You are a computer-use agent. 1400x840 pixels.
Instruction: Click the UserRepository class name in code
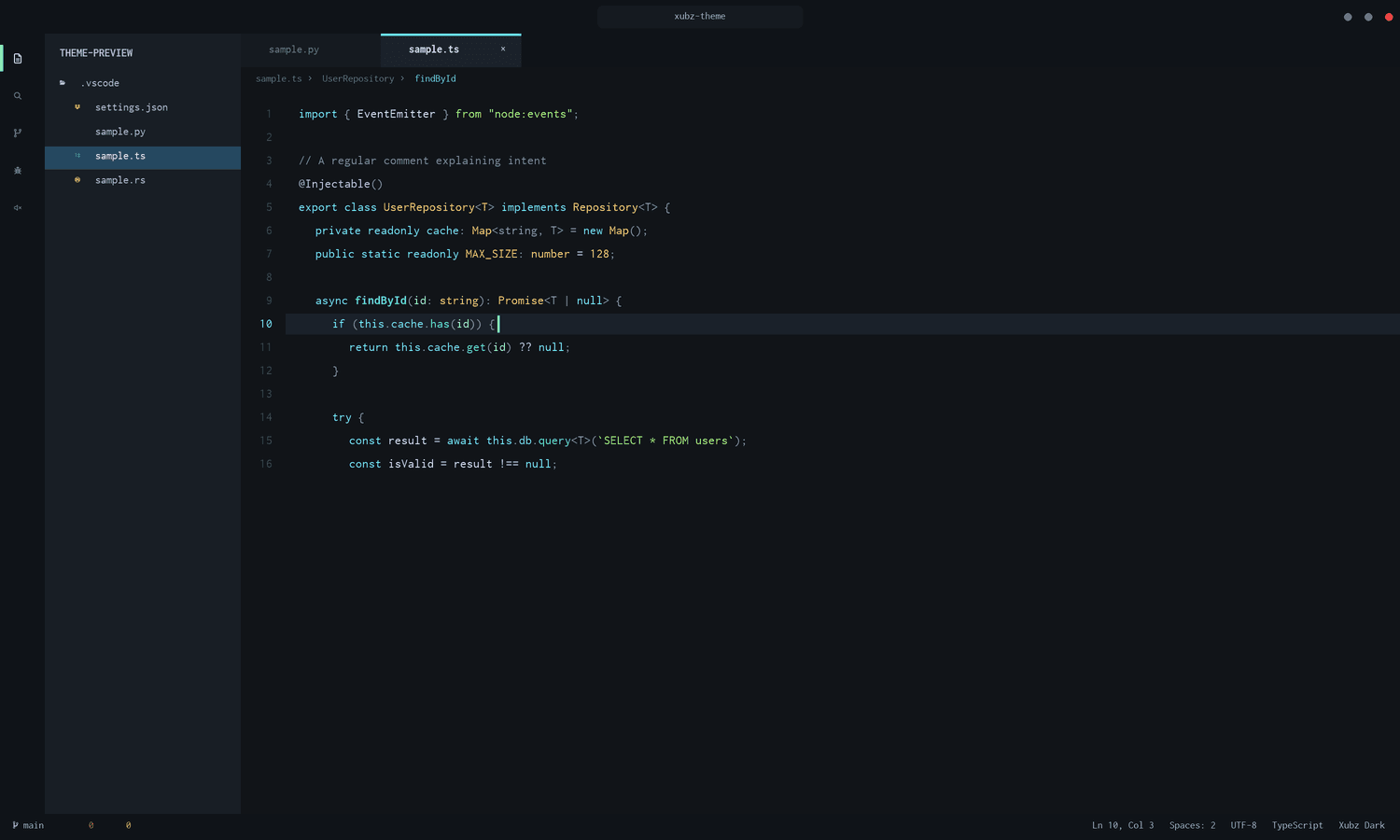point(428,207)
